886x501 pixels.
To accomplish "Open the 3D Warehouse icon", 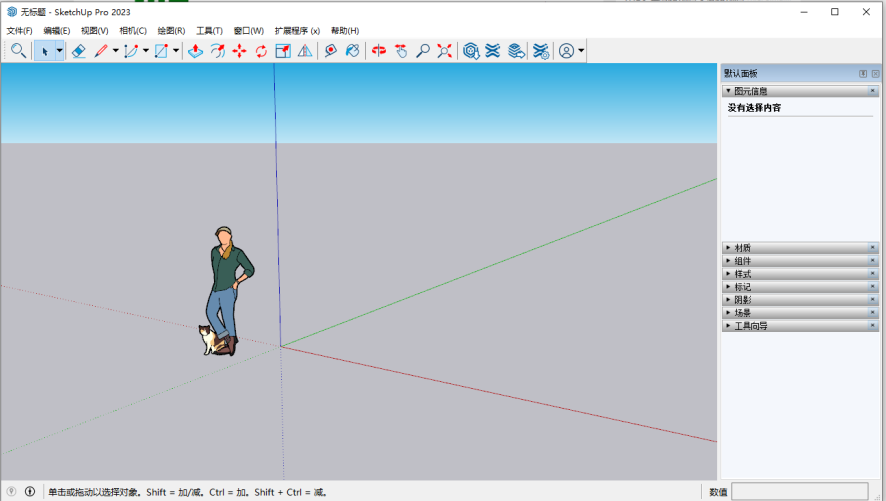I will pos(471,51).
